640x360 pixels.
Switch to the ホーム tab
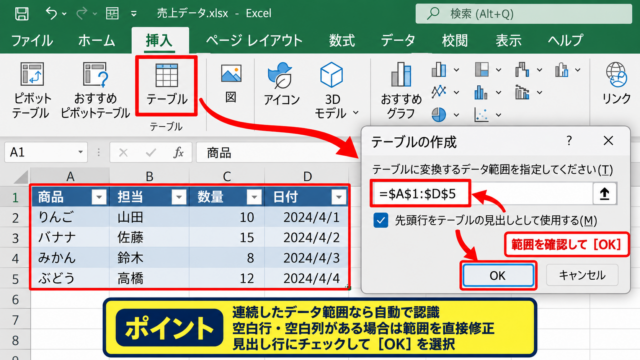tap(96, 40)
